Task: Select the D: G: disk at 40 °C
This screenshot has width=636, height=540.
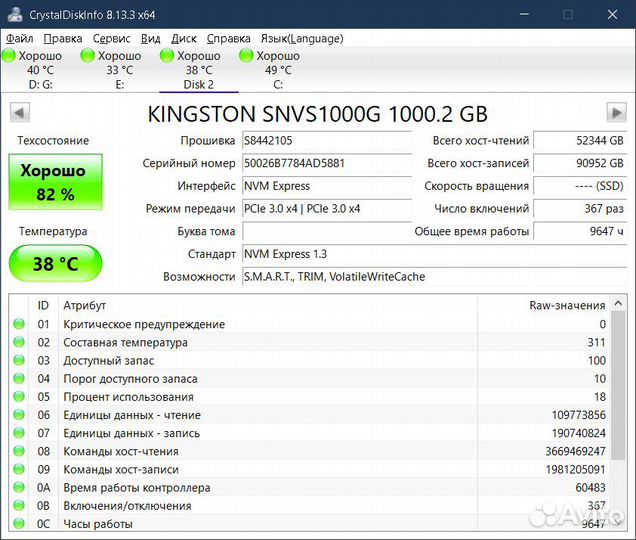Action: 40,70
